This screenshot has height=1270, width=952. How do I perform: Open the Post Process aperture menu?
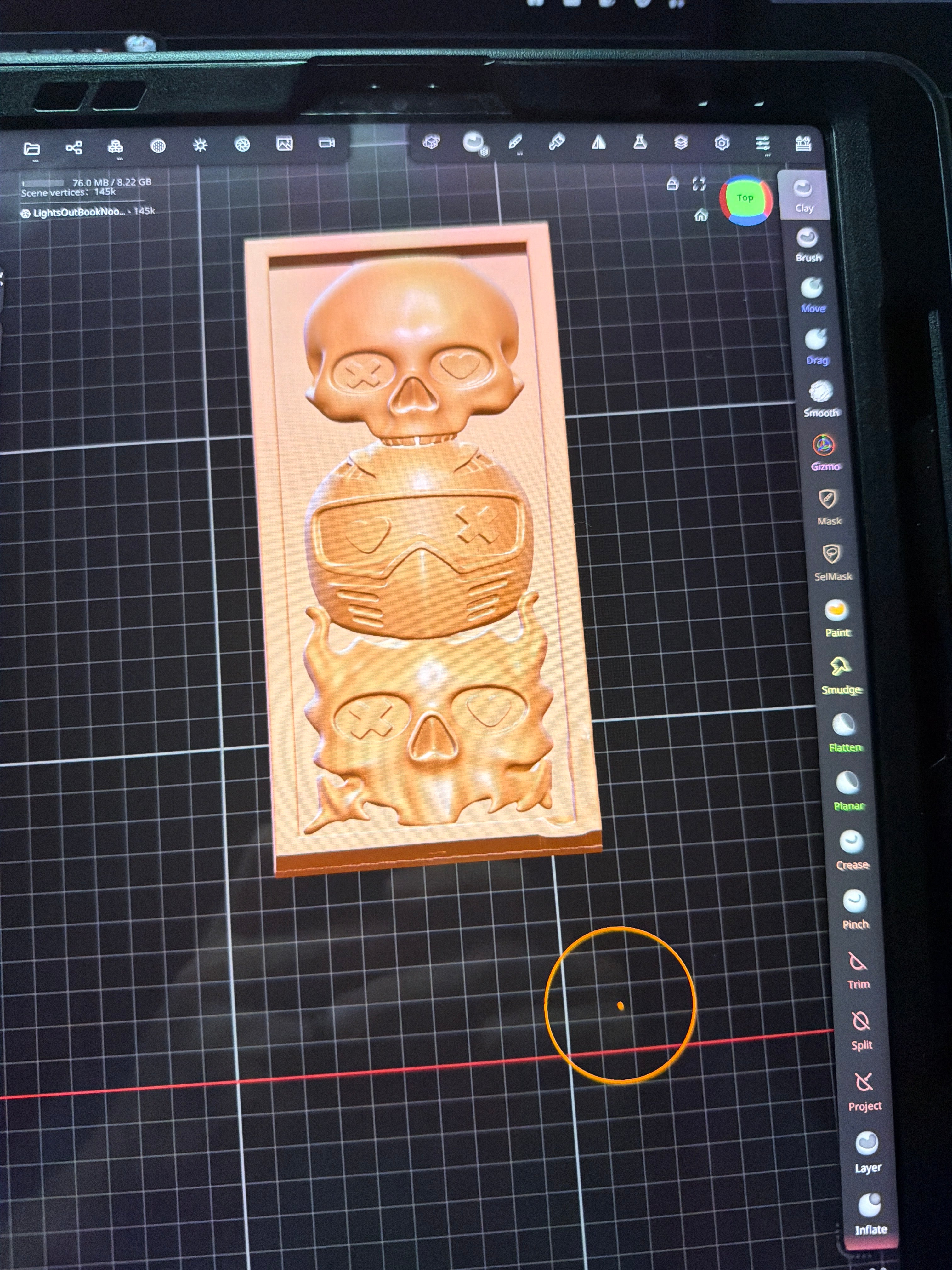click(242, 144)
